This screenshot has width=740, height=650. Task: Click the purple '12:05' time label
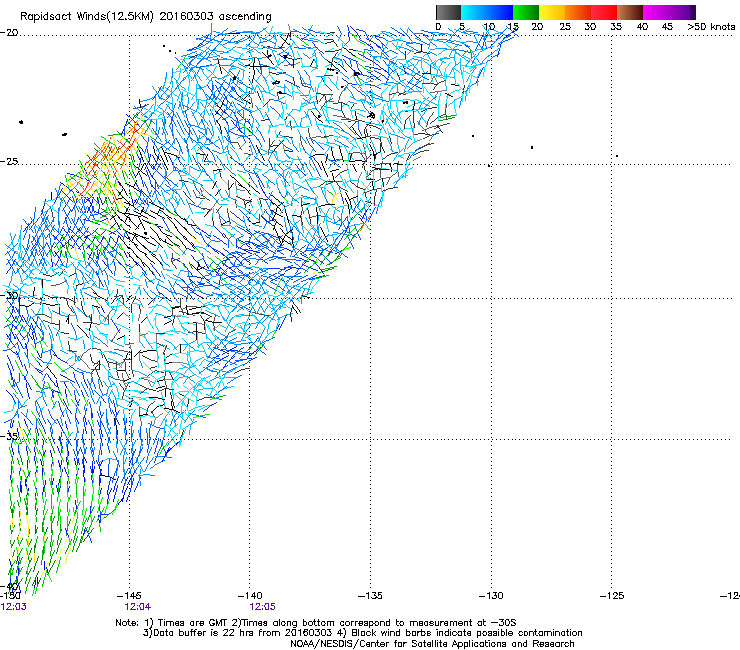point(262,607)
